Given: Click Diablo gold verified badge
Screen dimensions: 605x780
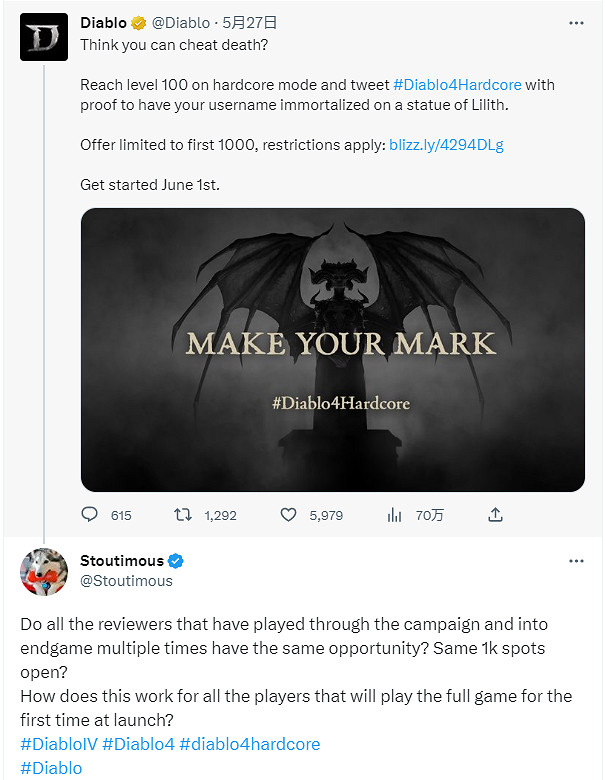Looking at the screenshot, I should (139, 22).
